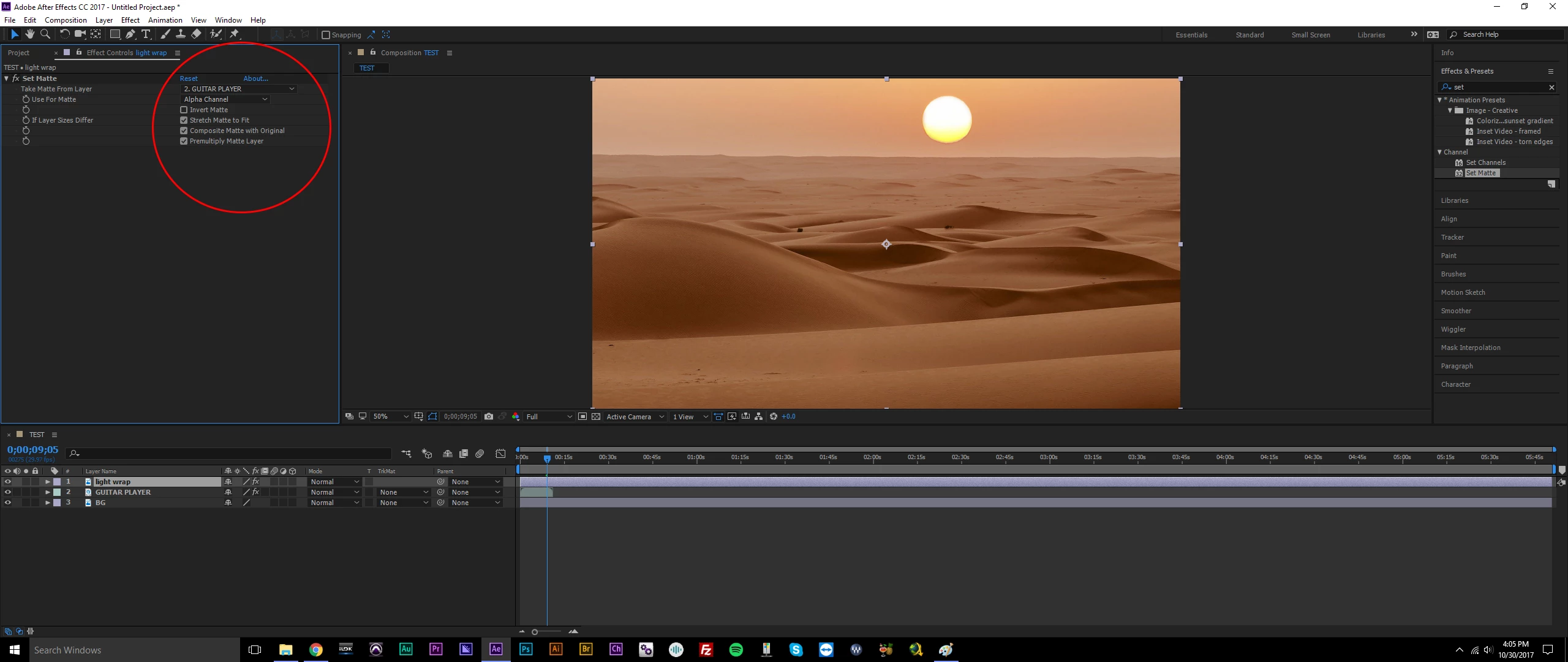Uncheck Premultiply Matte Layer
The height and width of the screenshot is (662, 1568).
coord(184,141)
